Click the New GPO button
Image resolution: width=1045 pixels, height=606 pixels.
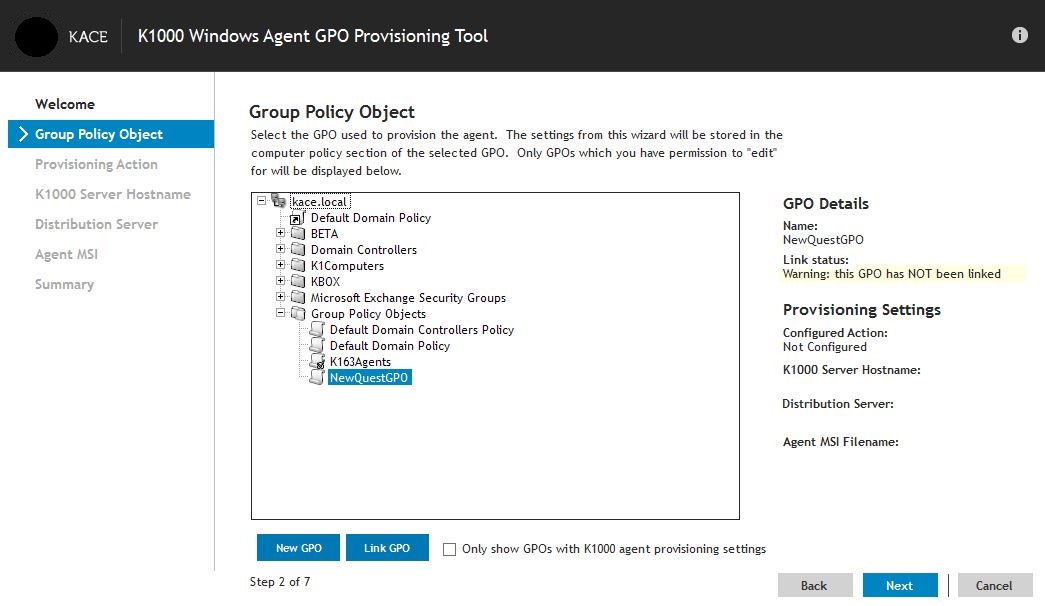point(298,548)
